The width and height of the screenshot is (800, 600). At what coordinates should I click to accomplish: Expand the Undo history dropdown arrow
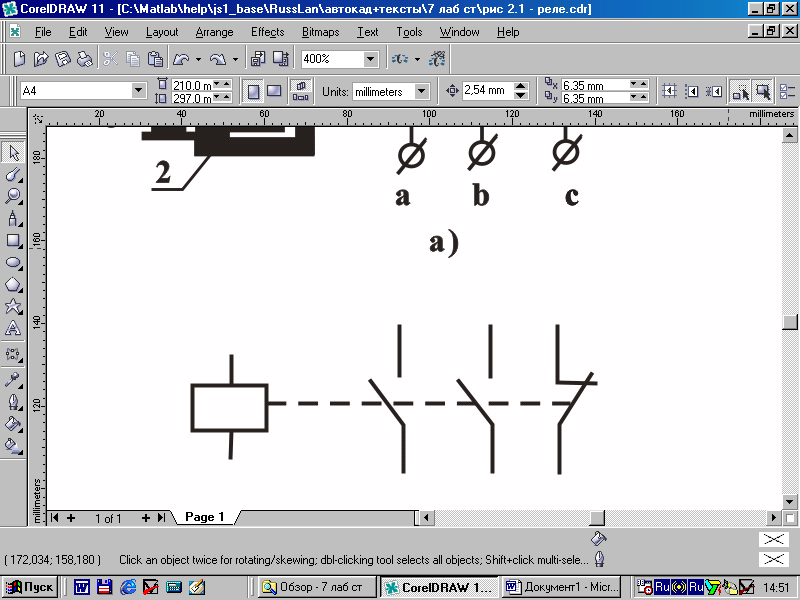[198, 60]
